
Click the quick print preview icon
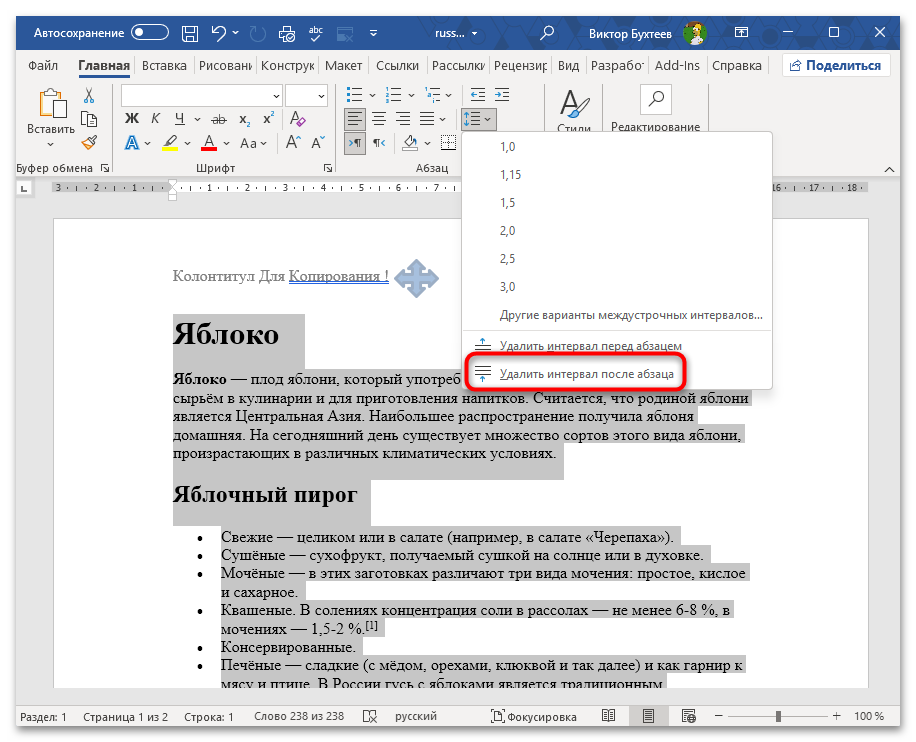[287, 34]
